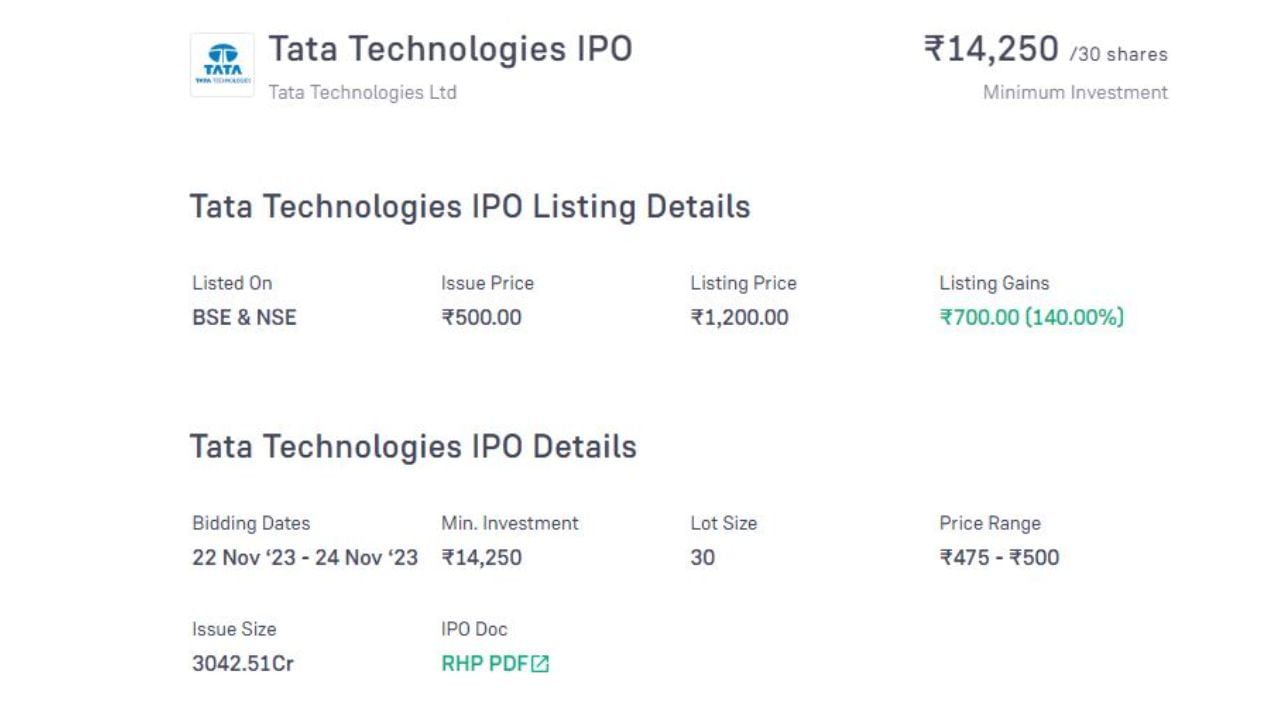Click the 3042.51Cr issue size value

click(243, 663)
